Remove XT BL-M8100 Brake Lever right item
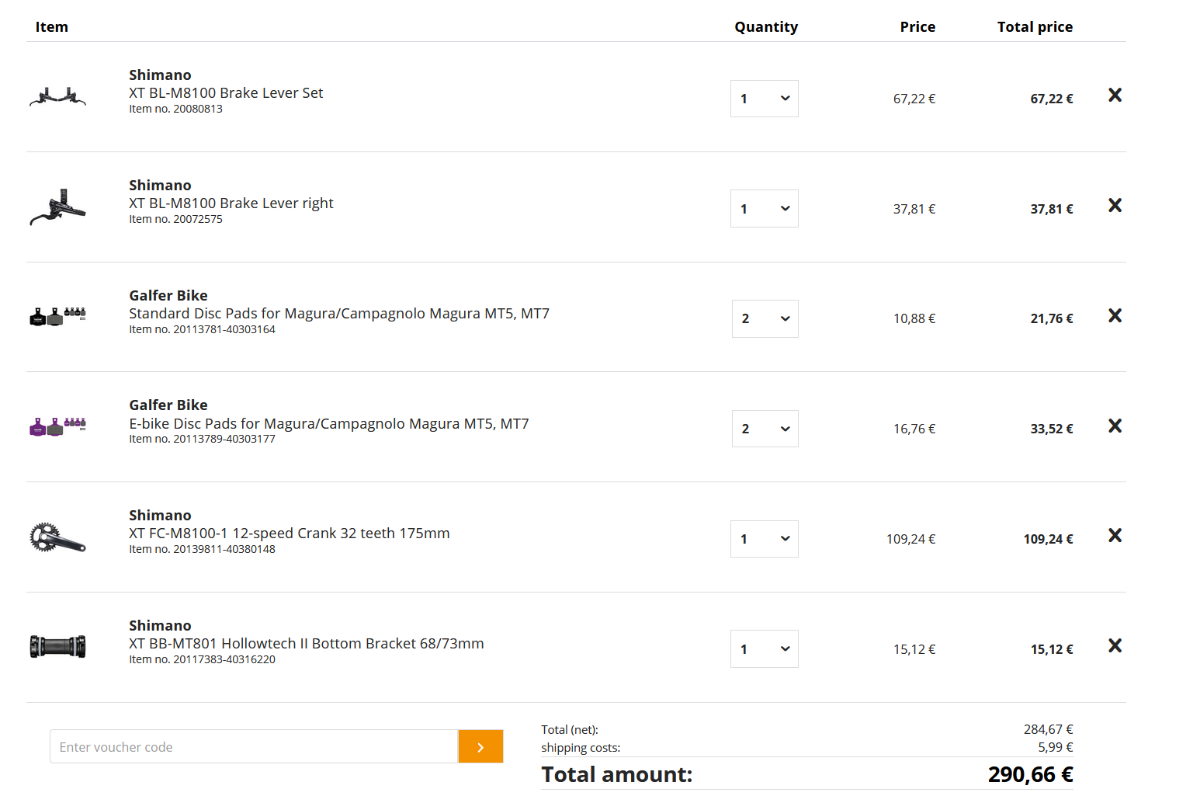The width and height of the screenshot is (1200, 796). (x=1115, y=206)
